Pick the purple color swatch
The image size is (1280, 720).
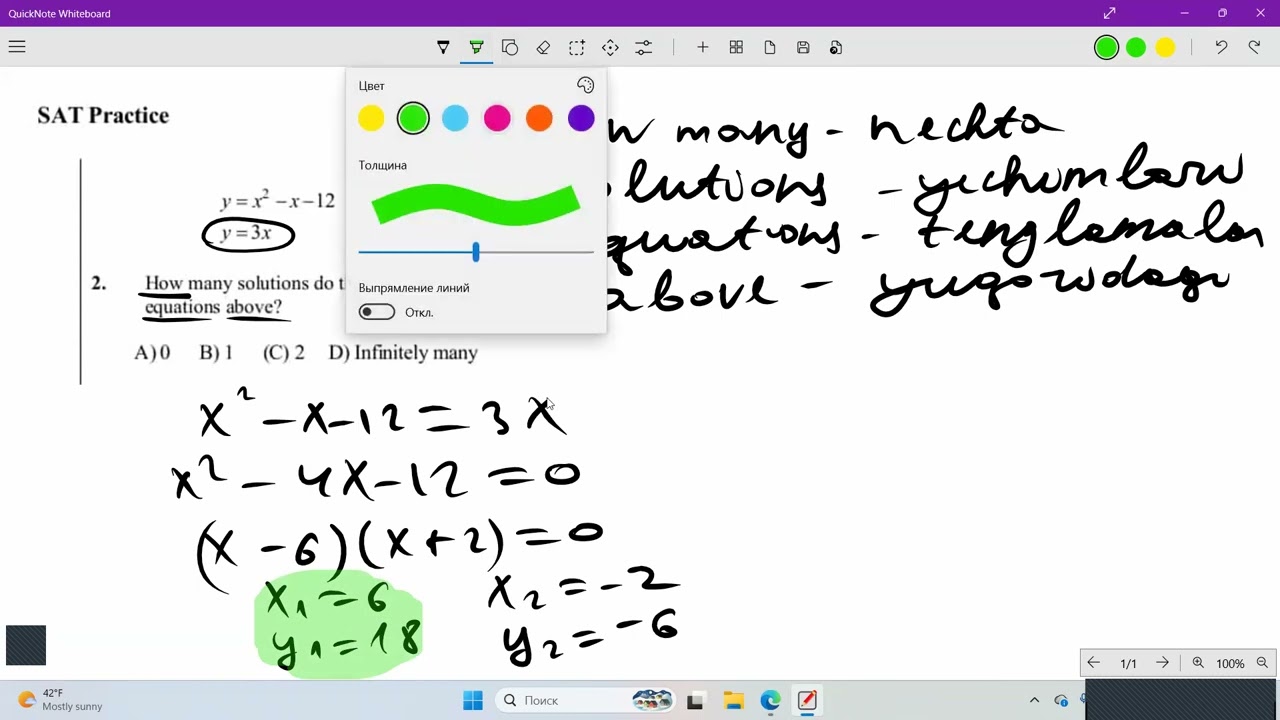click(581, 118)
